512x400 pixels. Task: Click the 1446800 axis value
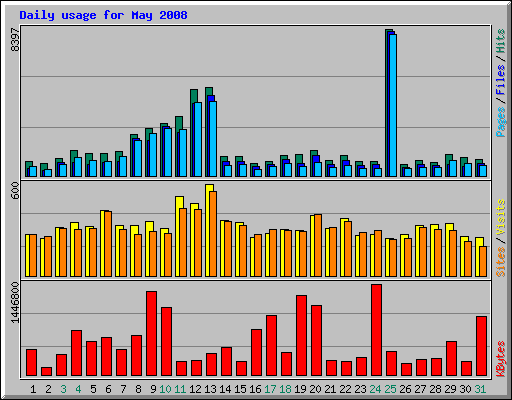click(15, 302)
